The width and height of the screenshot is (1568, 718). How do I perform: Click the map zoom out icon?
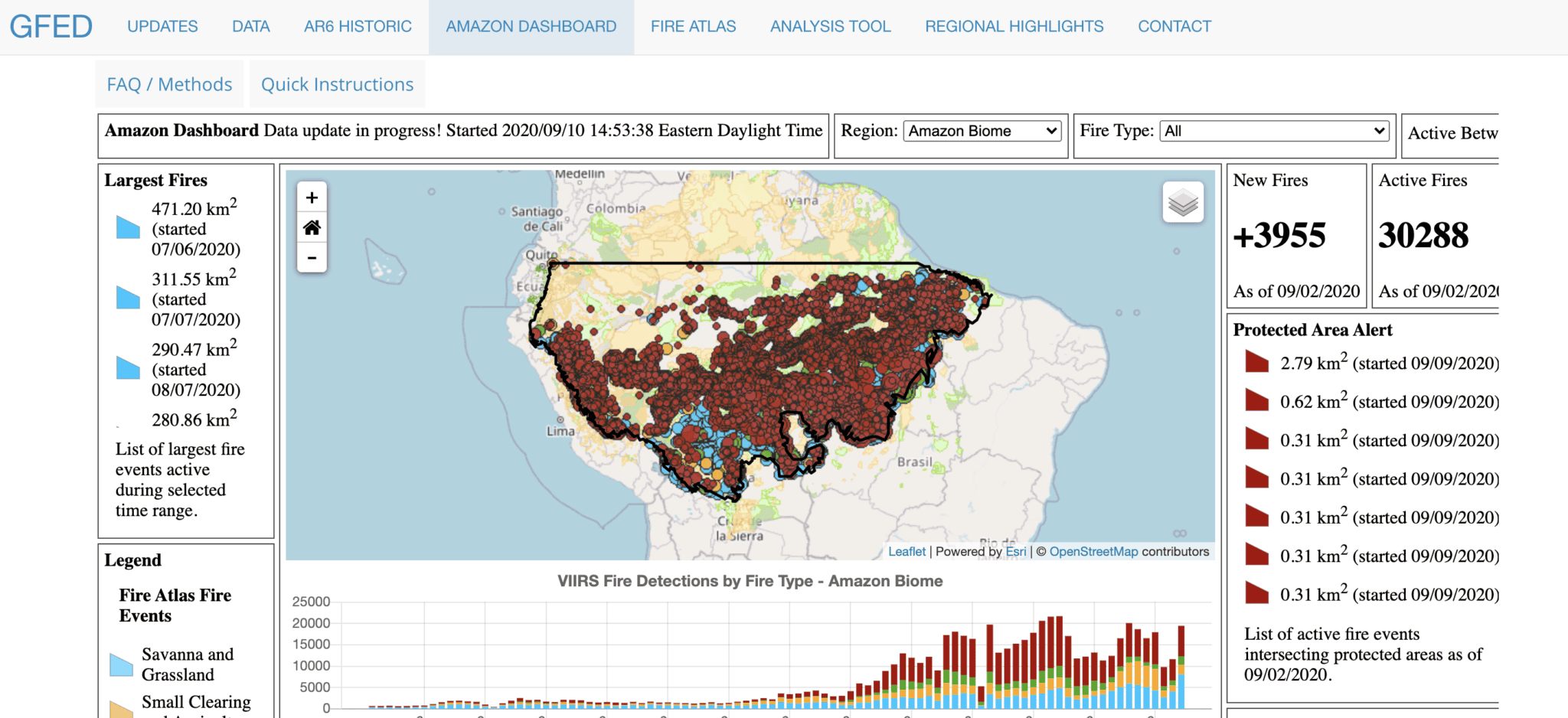312,258
